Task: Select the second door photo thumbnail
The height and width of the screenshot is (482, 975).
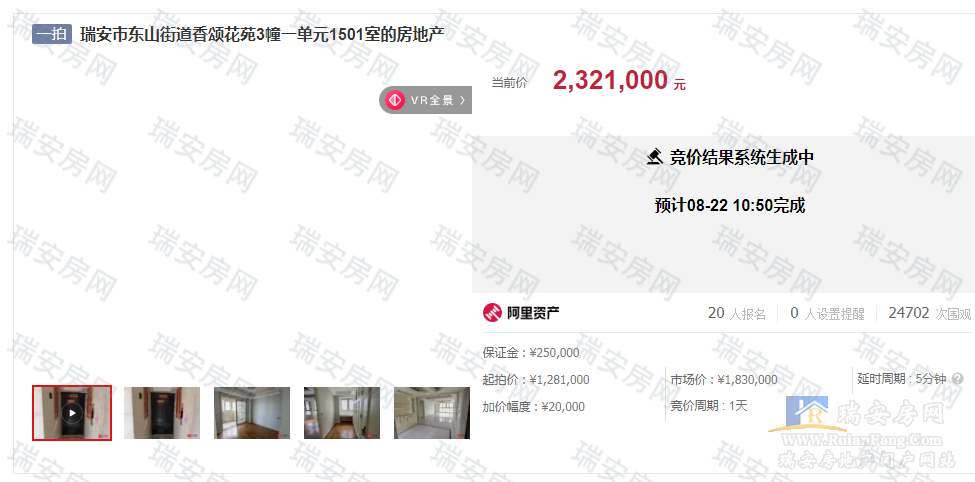Action: tap(162, 413)
